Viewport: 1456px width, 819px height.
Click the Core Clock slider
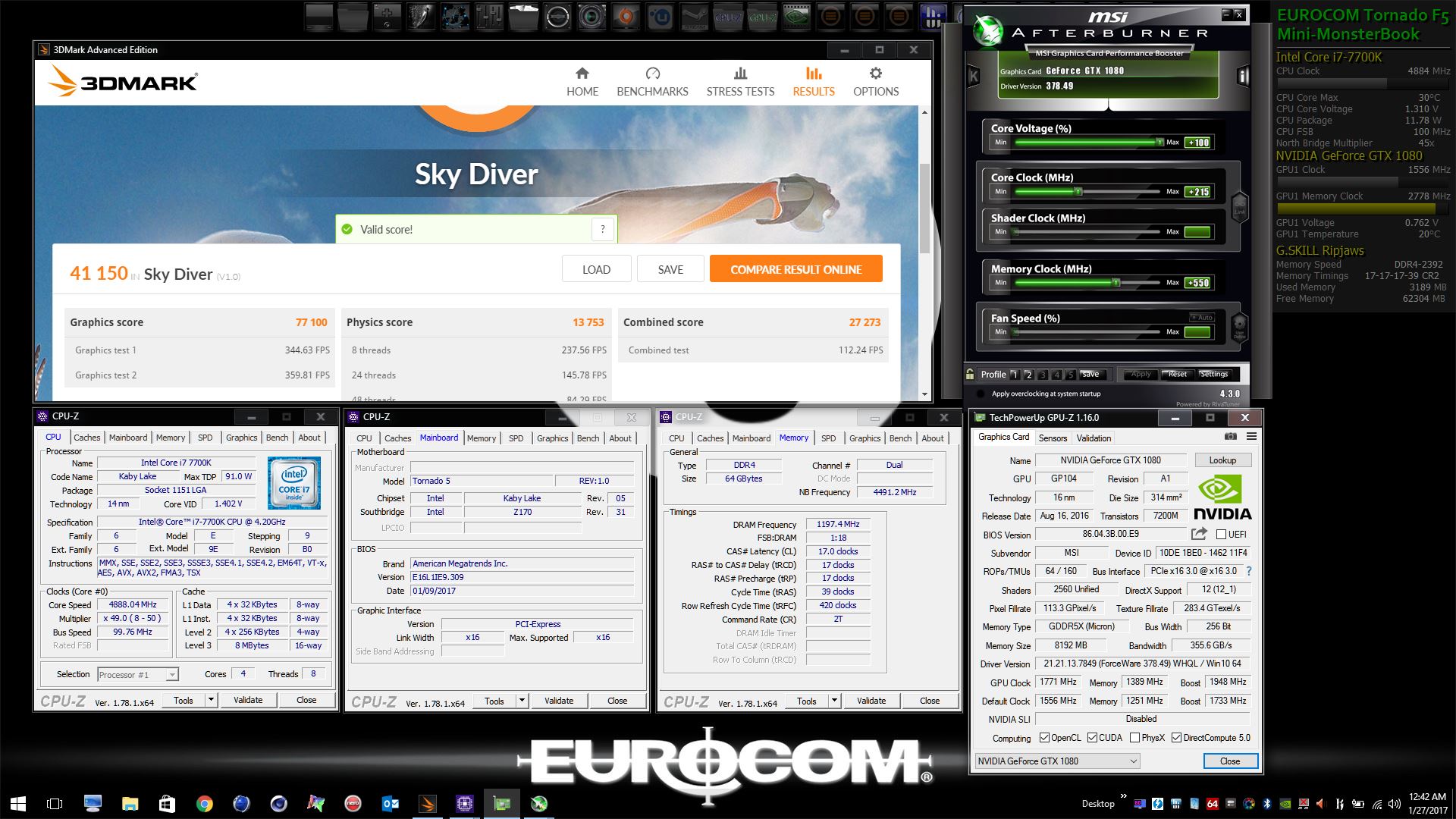1088,192
